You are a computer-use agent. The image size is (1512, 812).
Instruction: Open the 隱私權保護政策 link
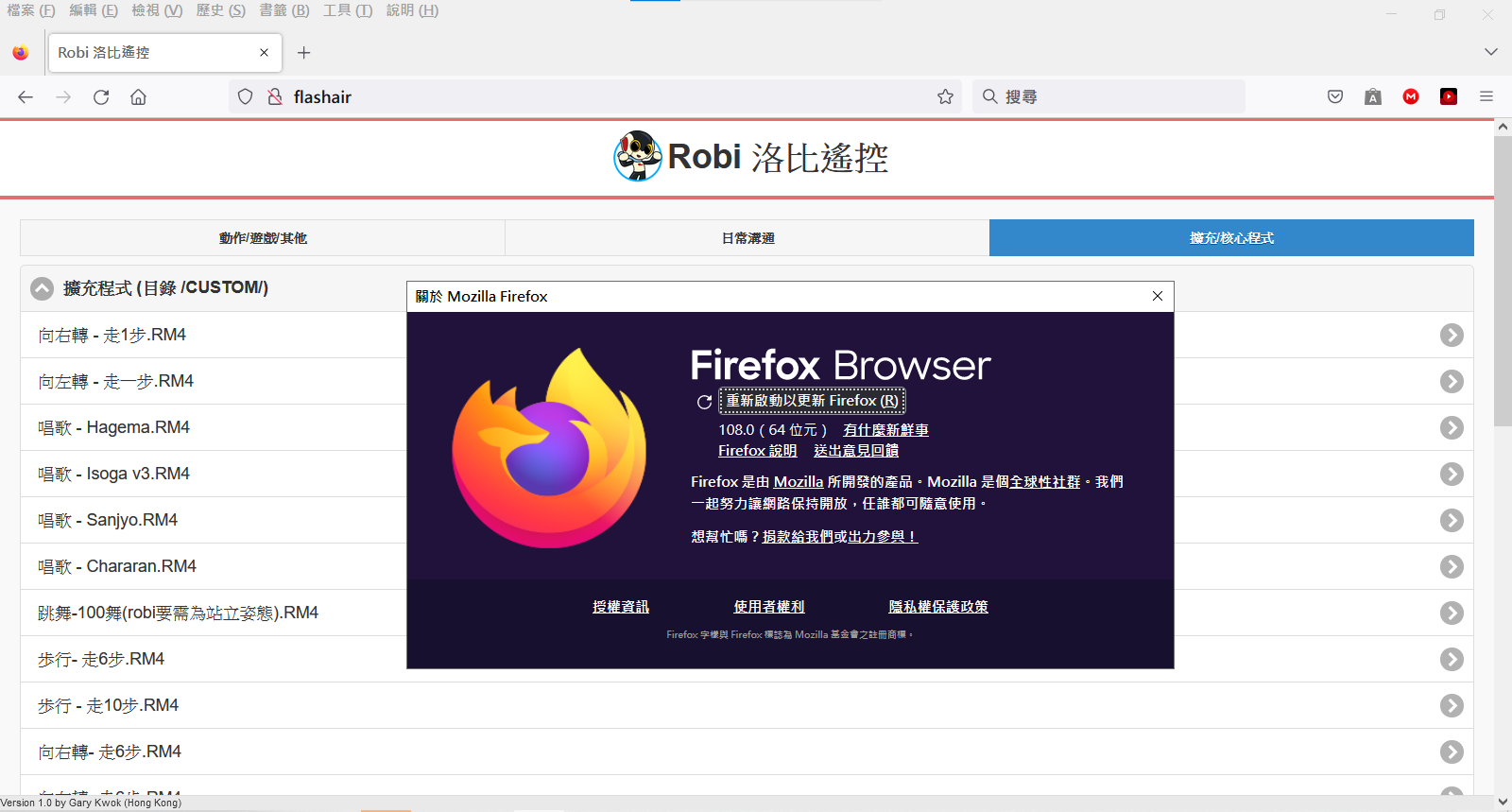click(x=938, y=607)
